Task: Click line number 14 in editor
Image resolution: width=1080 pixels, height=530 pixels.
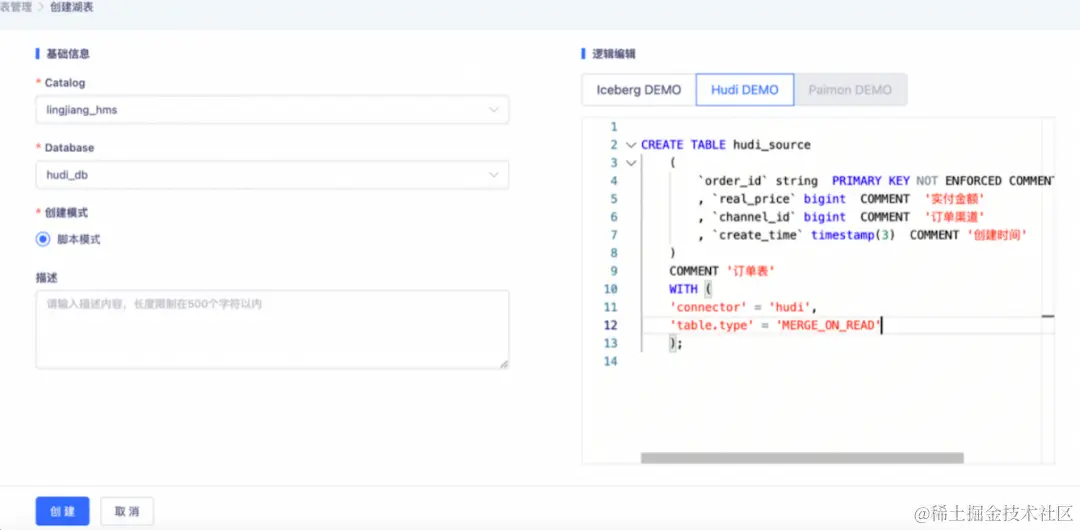Action: pyautogui.click(x=610, y=361)
